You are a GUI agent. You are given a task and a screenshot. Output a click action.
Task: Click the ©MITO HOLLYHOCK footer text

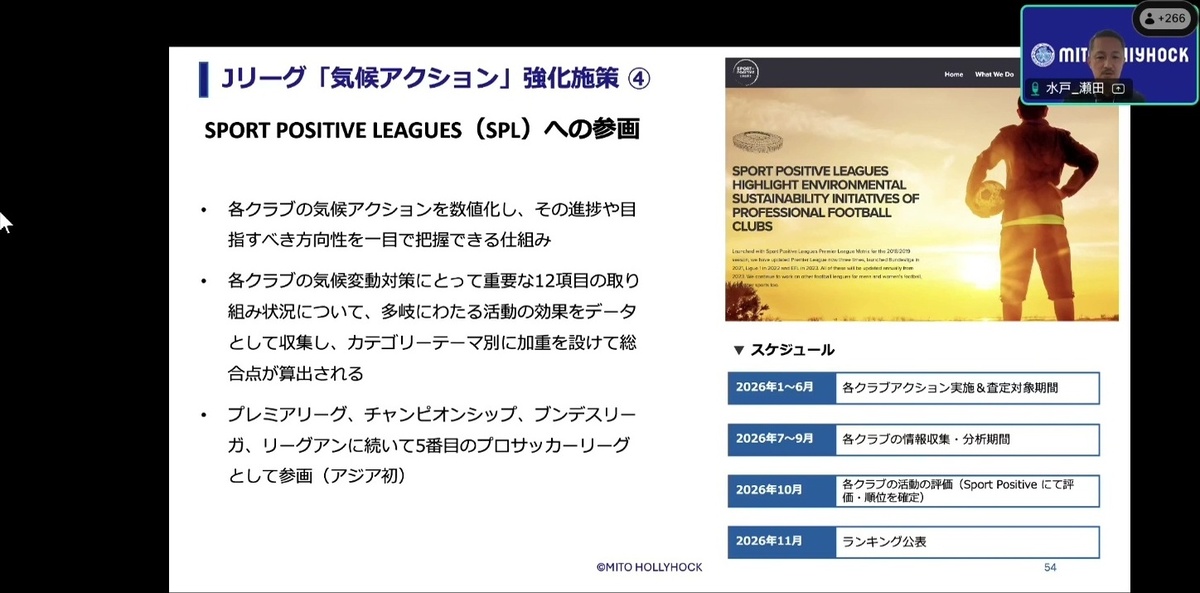(649, 567)
